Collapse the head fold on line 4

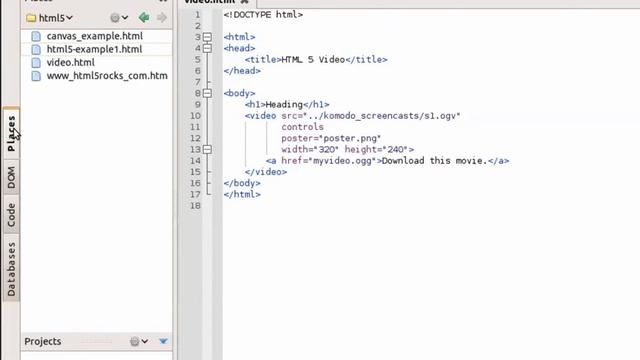click(207, 48)
